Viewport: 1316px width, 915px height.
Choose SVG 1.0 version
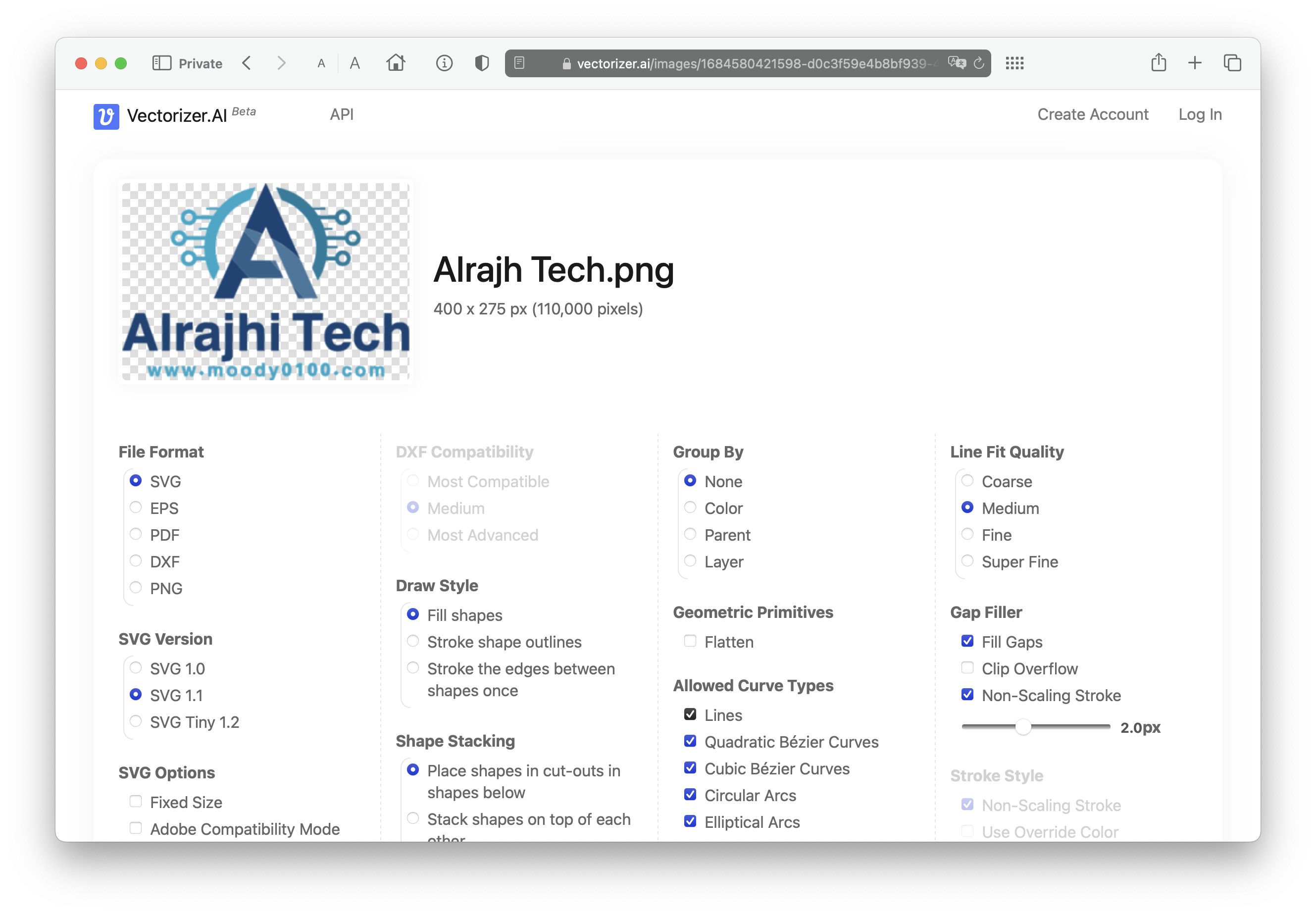coord(136,668)
